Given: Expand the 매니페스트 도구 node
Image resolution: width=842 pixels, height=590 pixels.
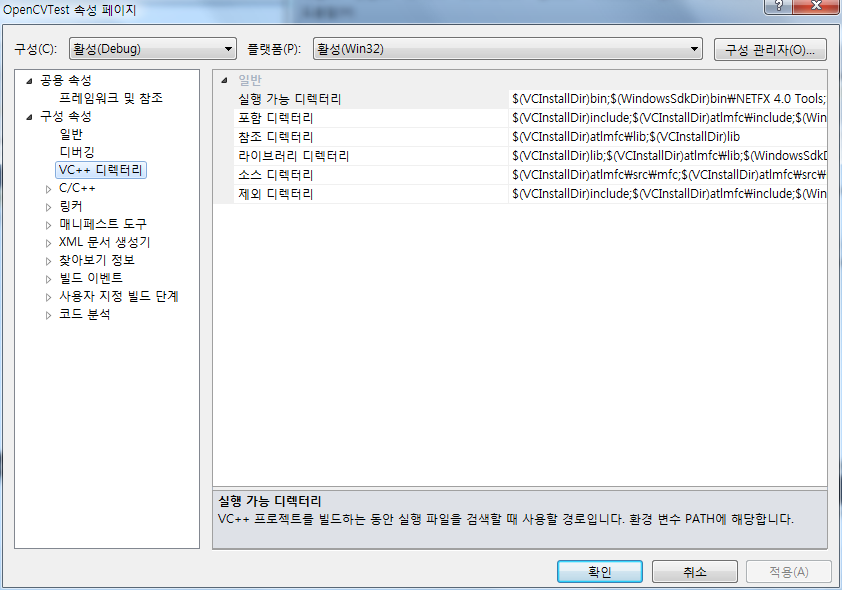Looking at the screenshot, I should click(x=47, y=224).
